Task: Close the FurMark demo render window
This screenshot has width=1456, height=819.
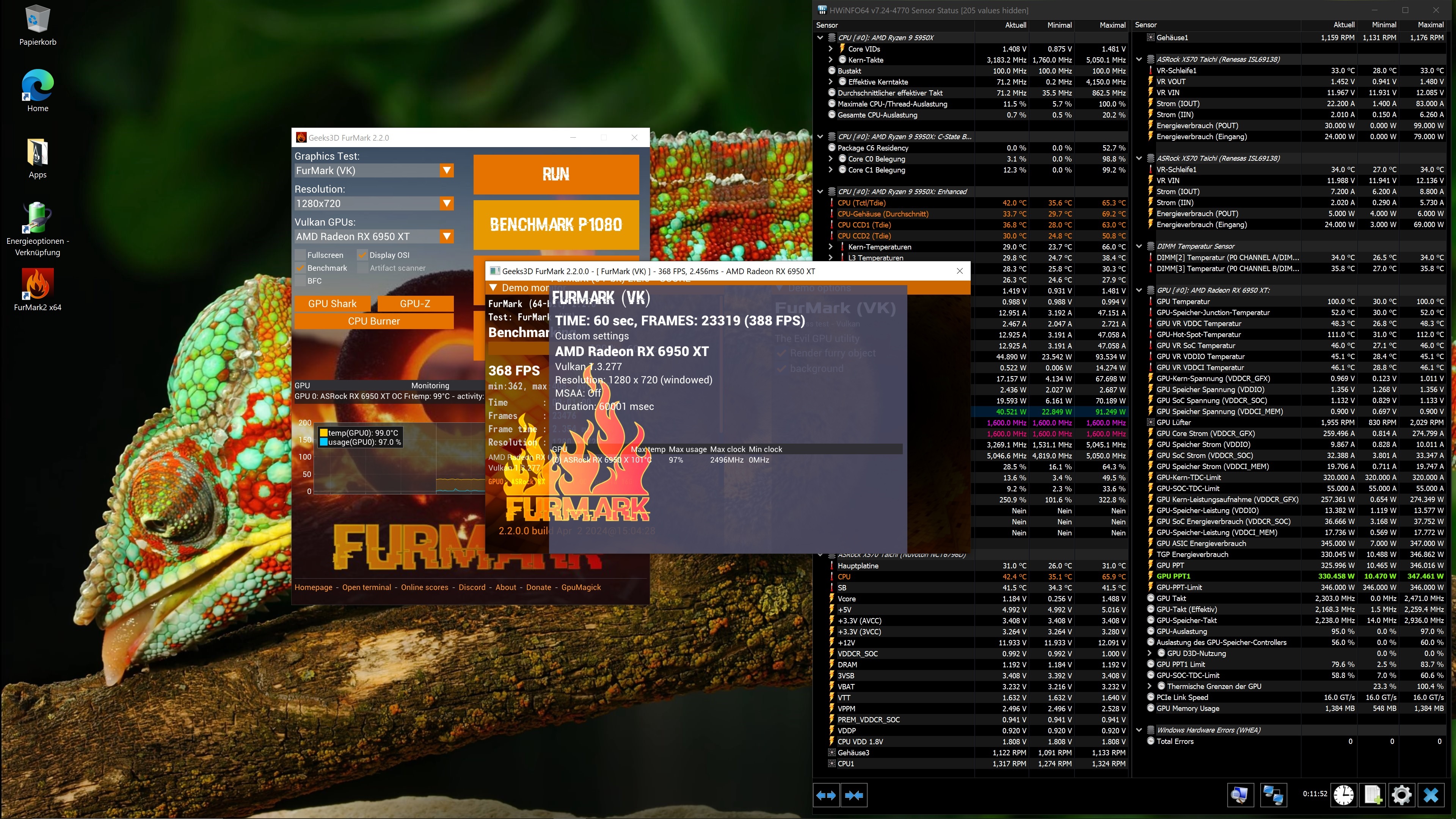Action: click(959, 271)
